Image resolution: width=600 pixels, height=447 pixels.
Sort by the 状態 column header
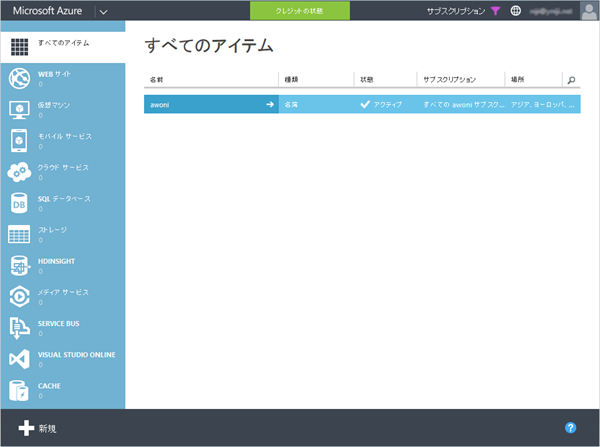pyautogui.click(x=367, y=80)
